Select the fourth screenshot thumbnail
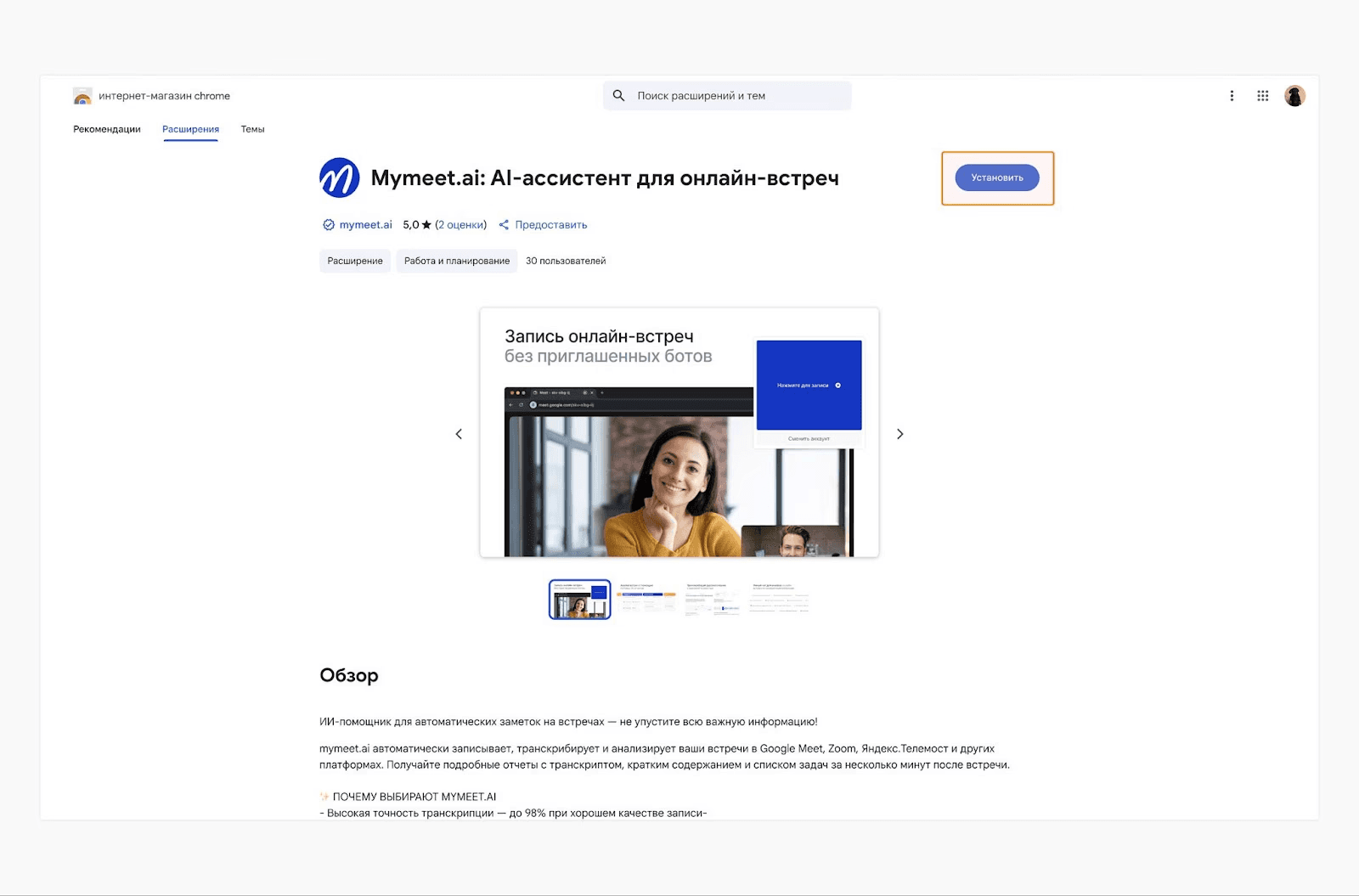 [x=780, y=600]
